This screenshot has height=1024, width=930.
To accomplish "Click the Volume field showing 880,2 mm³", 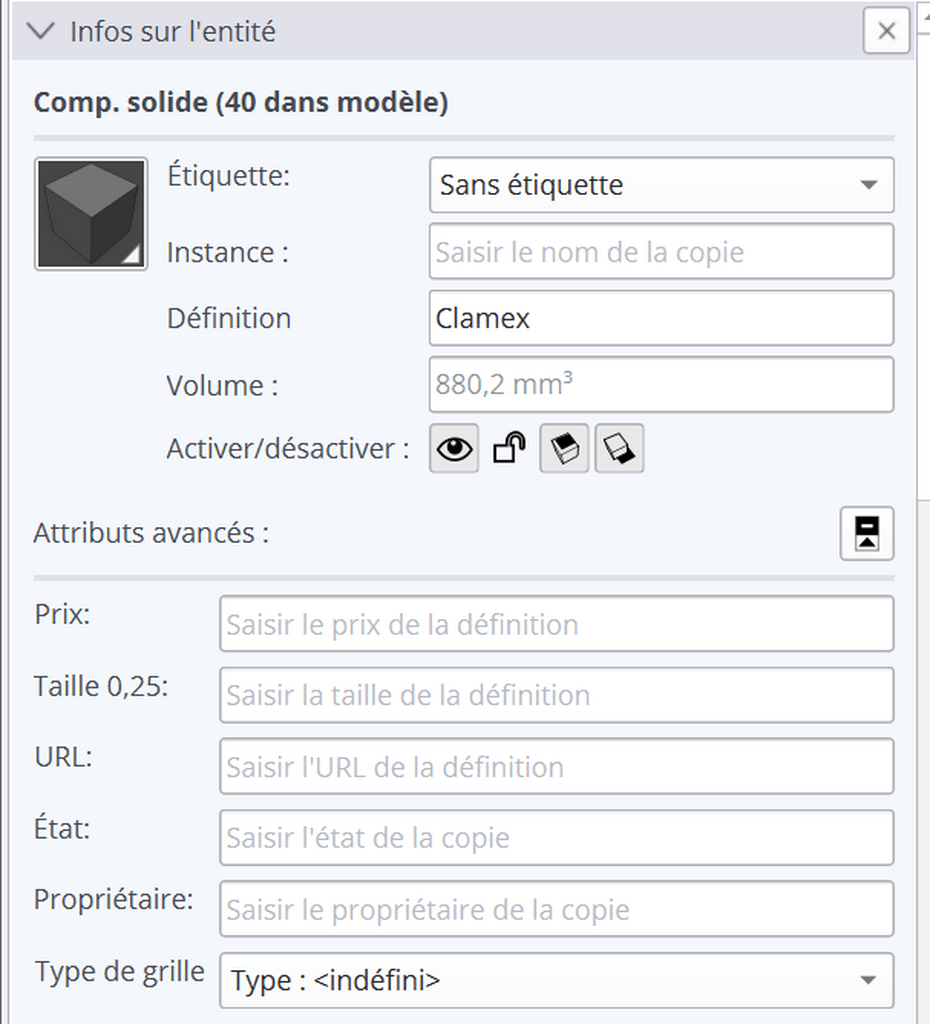I will (661, 384).
